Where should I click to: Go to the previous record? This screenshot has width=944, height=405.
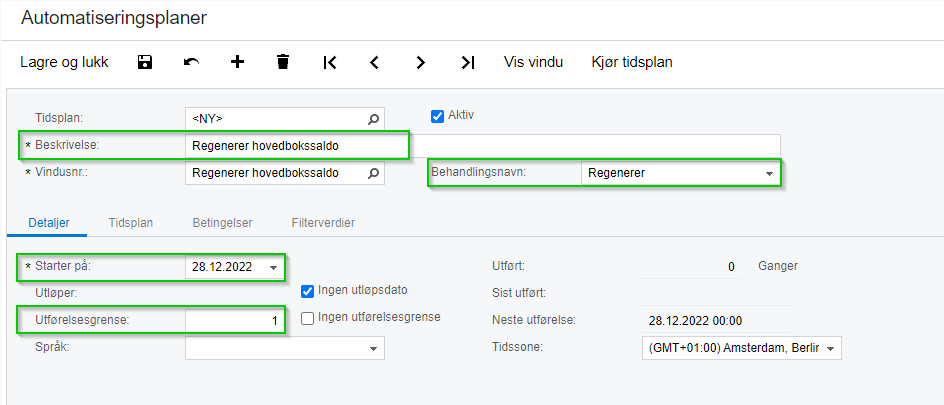tap(374, 62)
